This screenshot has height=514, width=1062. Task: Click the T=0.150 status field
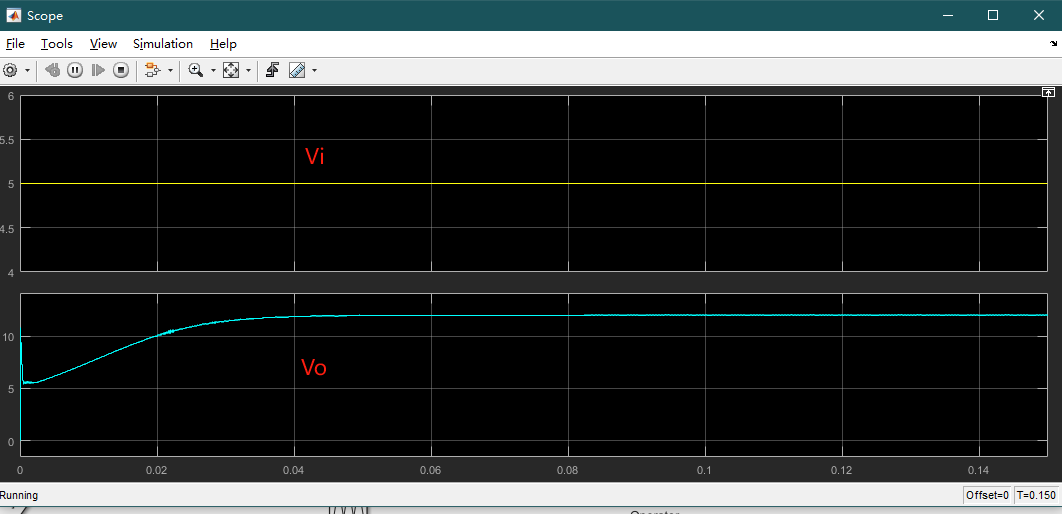tap(1036, 495)
